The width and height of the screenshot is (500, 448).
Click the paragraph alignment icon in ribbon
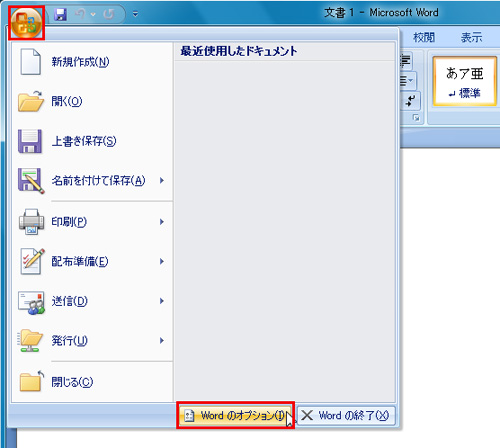[x=406, y=61]
